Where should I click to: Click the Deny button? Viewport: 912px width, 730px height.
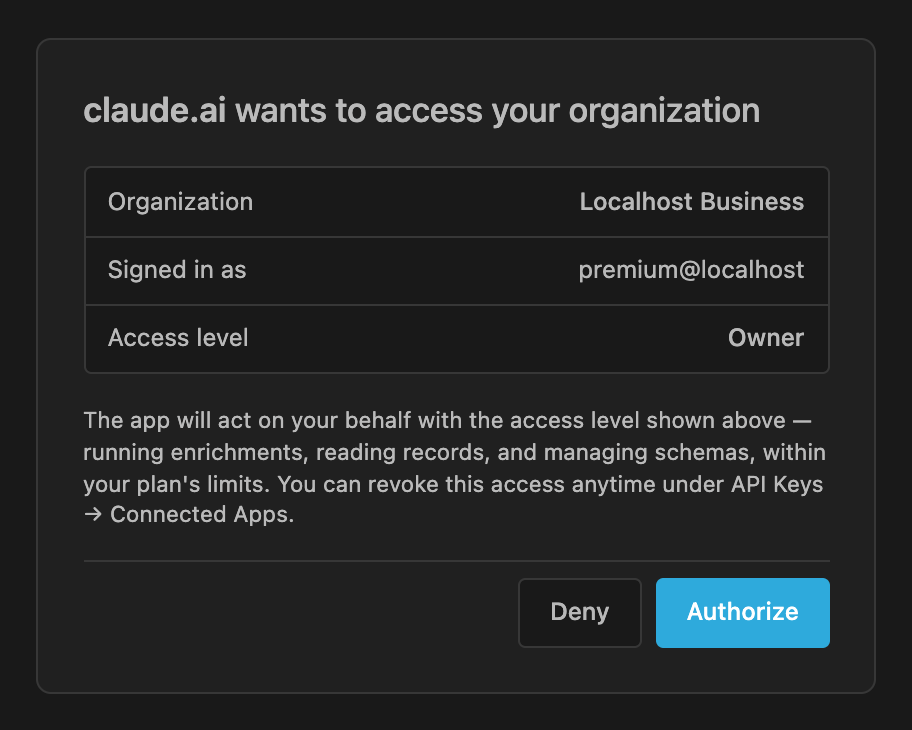point(580,613)
